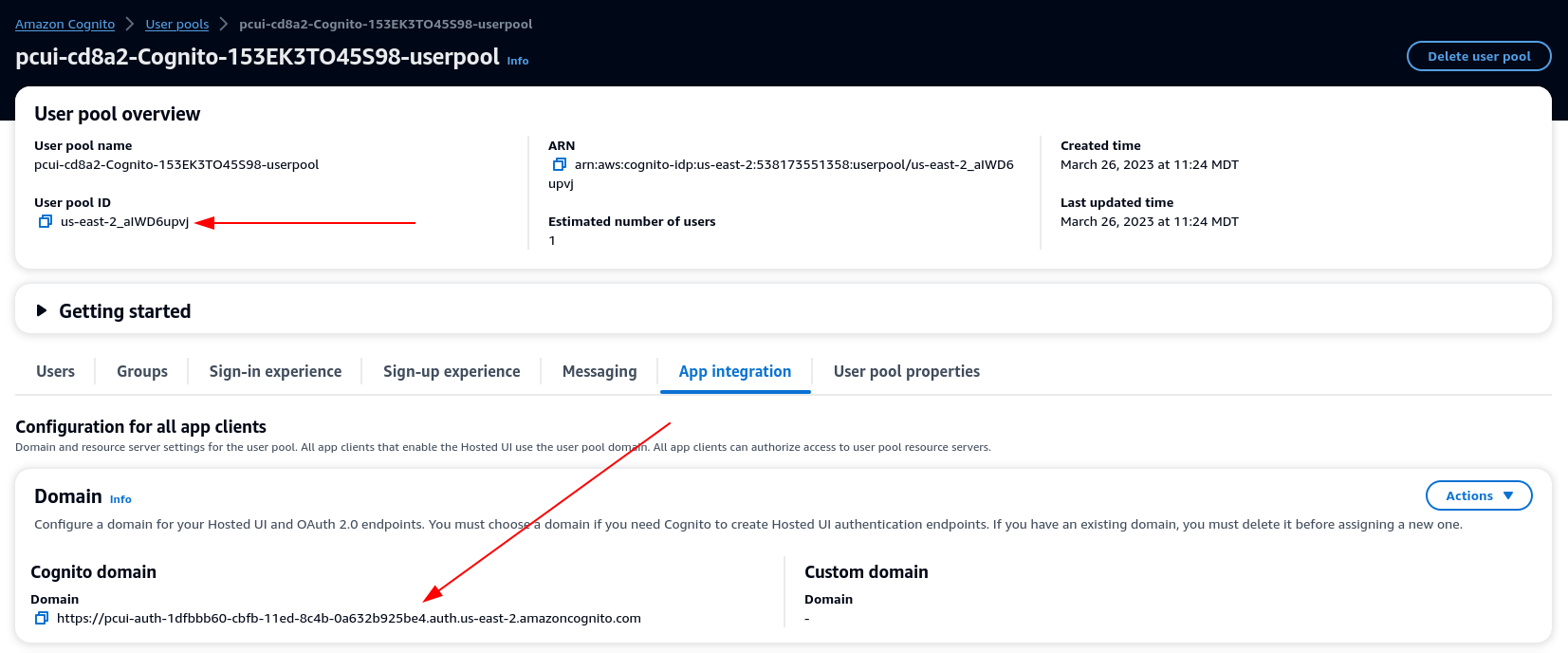Expand the Getting started section

click(x=41, y=310)
